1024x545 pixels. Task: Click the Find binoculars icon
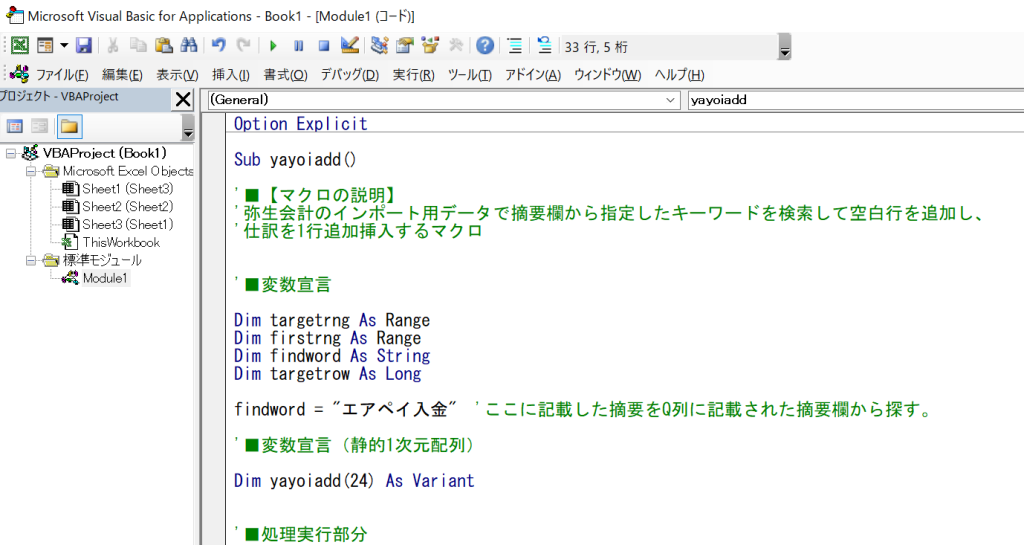tap(189, 45)
